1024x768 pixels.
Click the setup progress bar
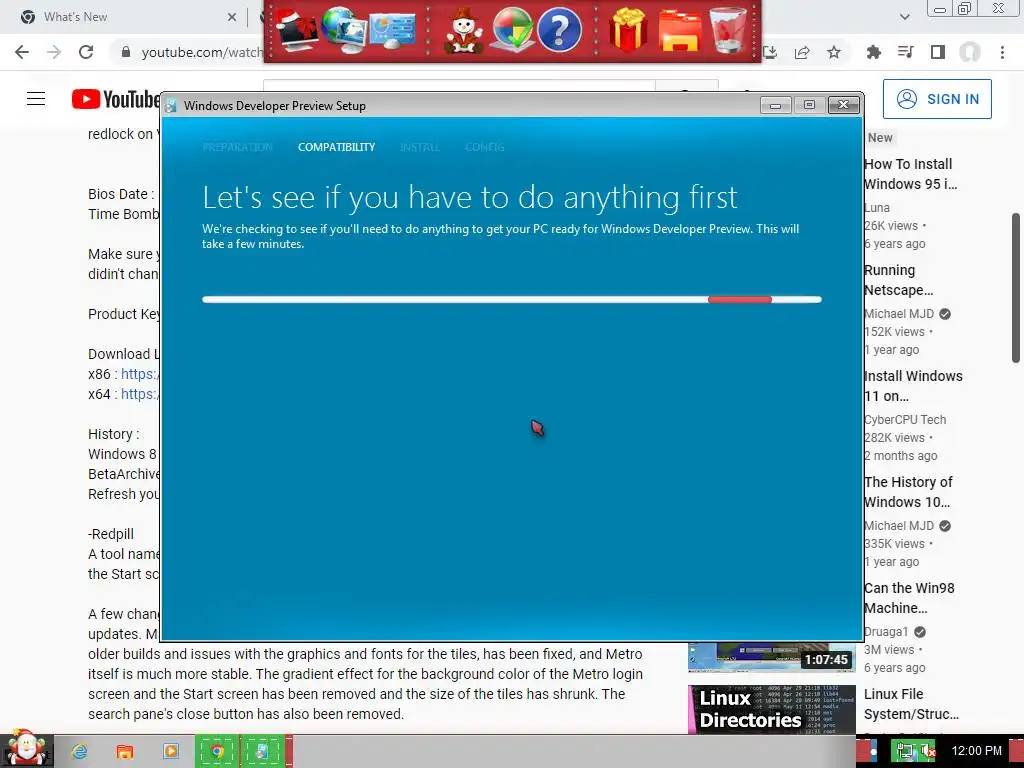tap(512, 300)
